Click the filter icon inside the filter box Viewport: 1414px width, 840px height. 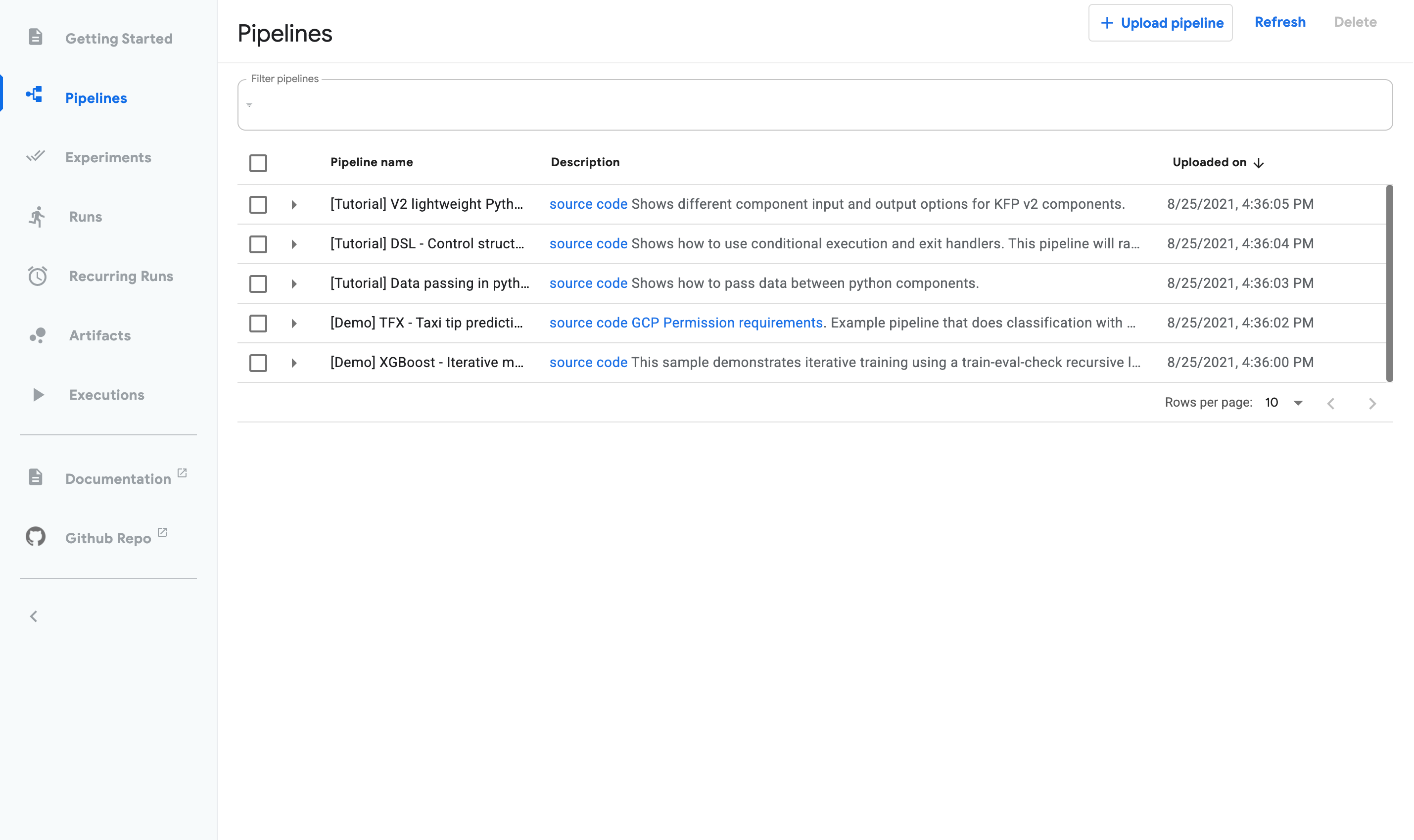249,104
